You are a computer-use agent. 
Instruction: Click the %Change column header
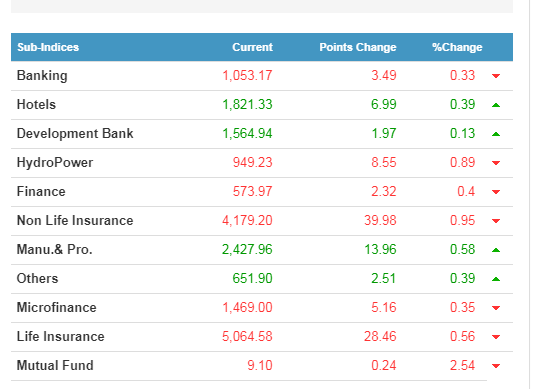pos(457,47)
